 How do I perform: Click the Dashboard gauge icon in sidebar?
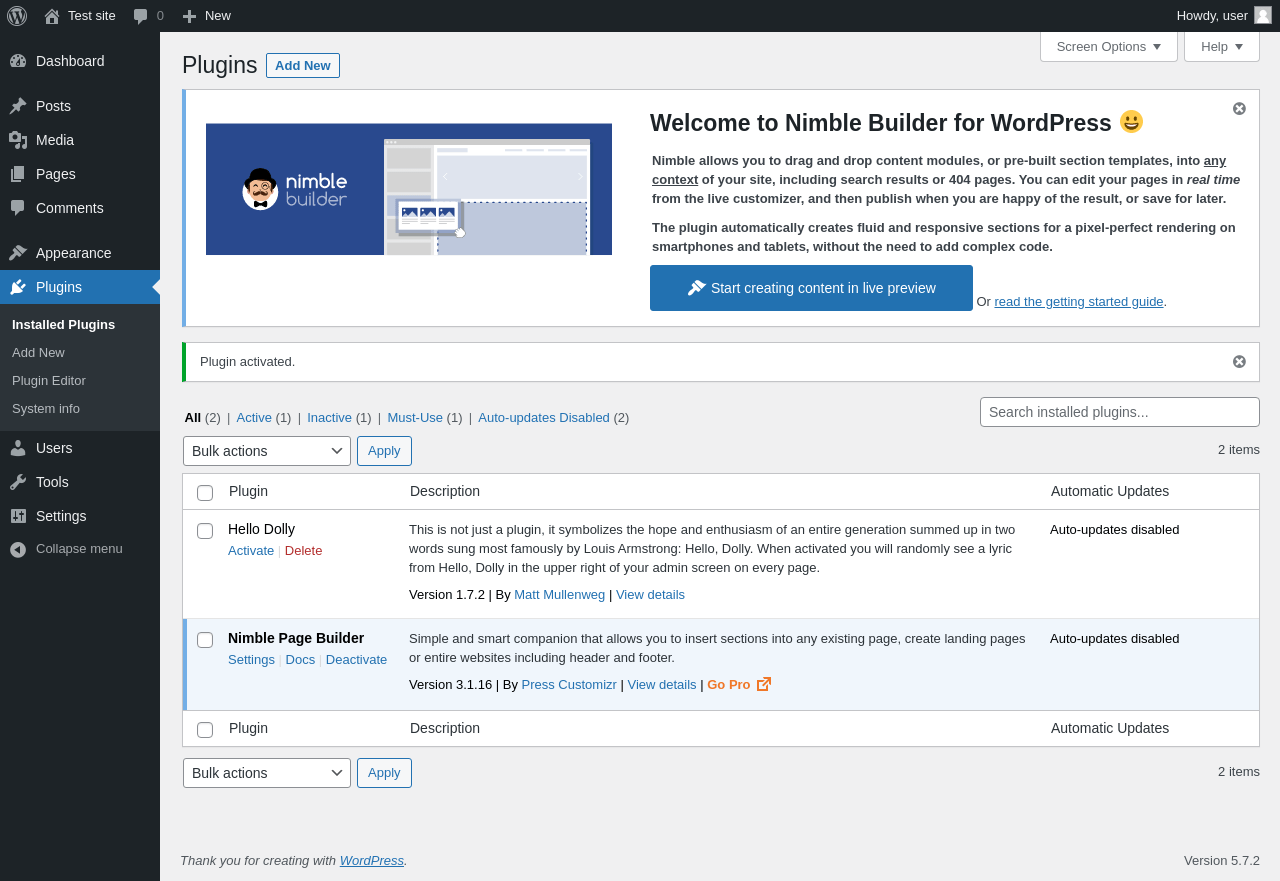click(x=18, y=61)
